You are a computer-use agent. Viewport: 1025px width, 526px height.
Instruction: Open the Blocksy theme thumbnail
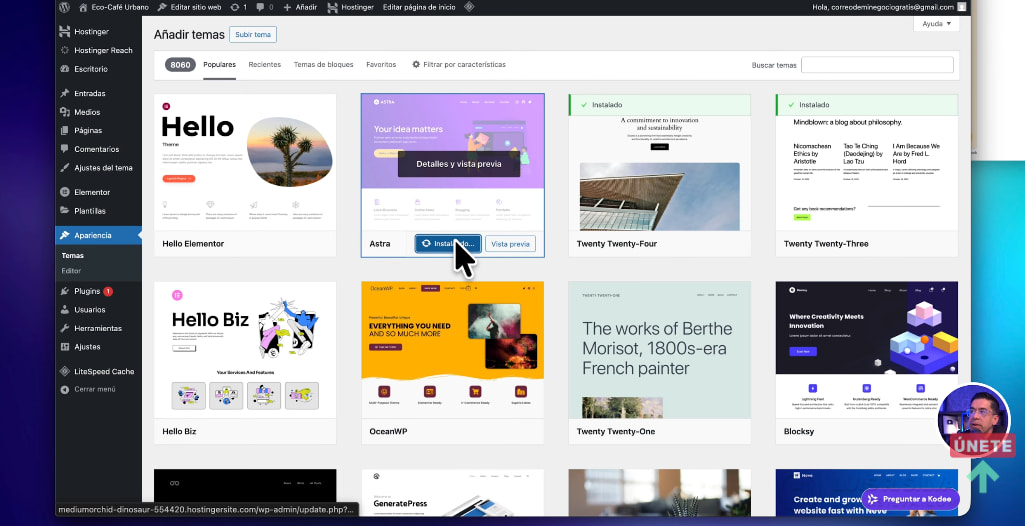867,350
